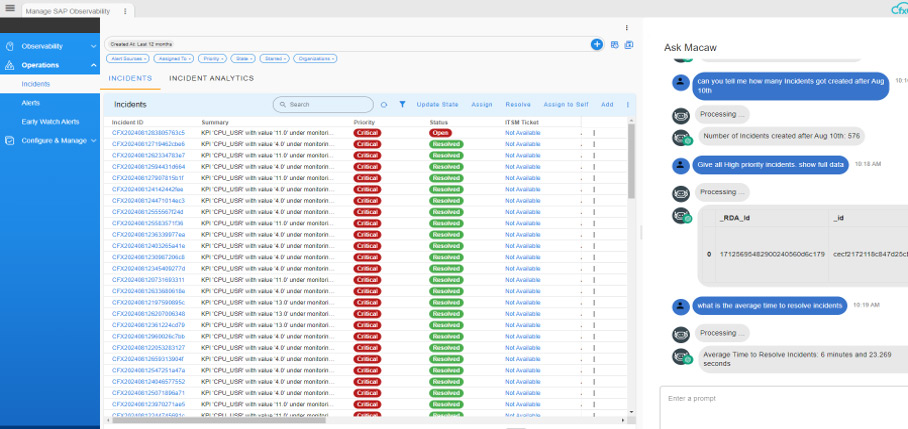Click the Resolve button
Viewport: 908px width, 429px height.
click(x=518, y=105)
